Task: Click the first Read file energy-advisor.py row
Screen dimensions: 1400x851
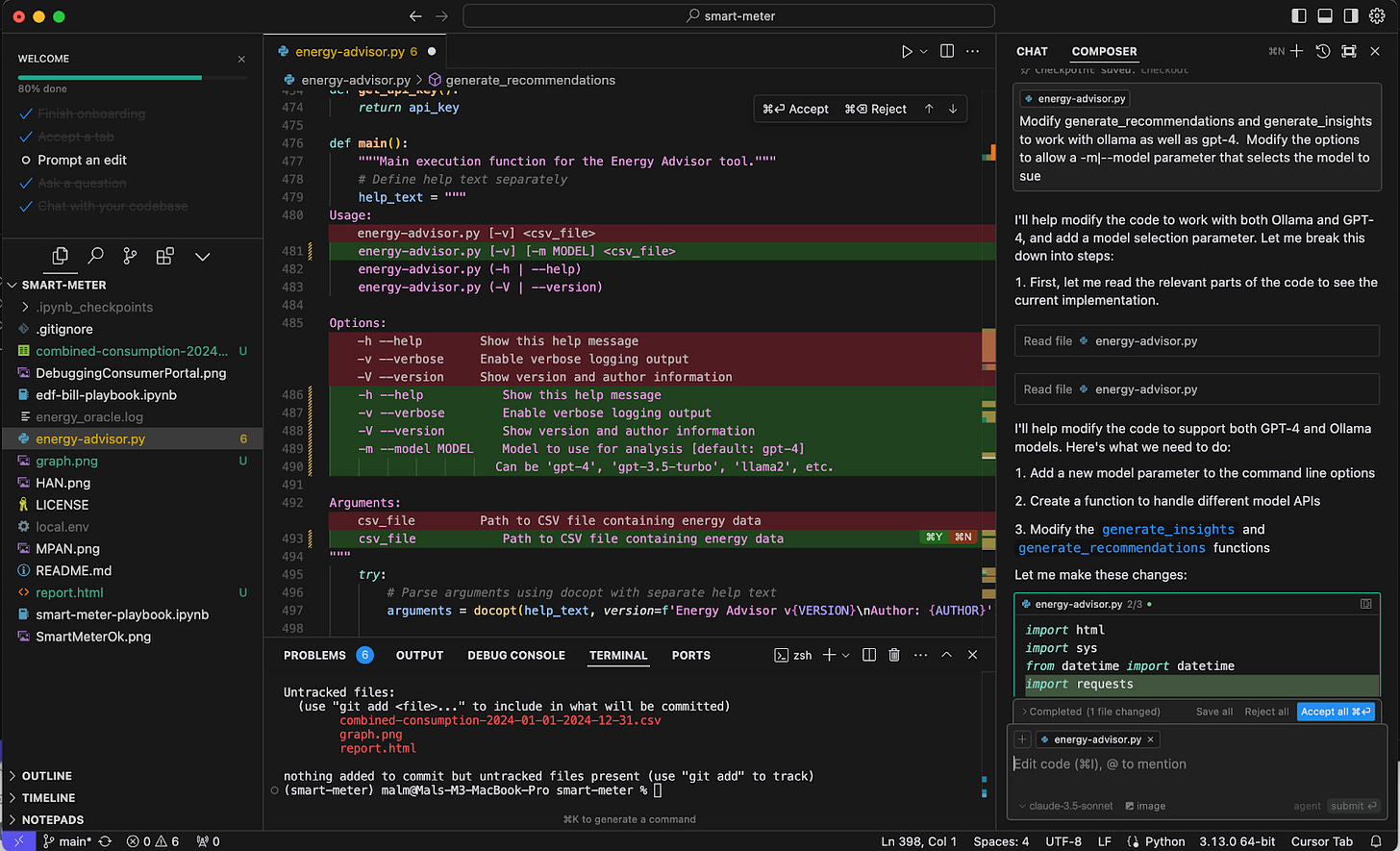Action: [1197, 340]
